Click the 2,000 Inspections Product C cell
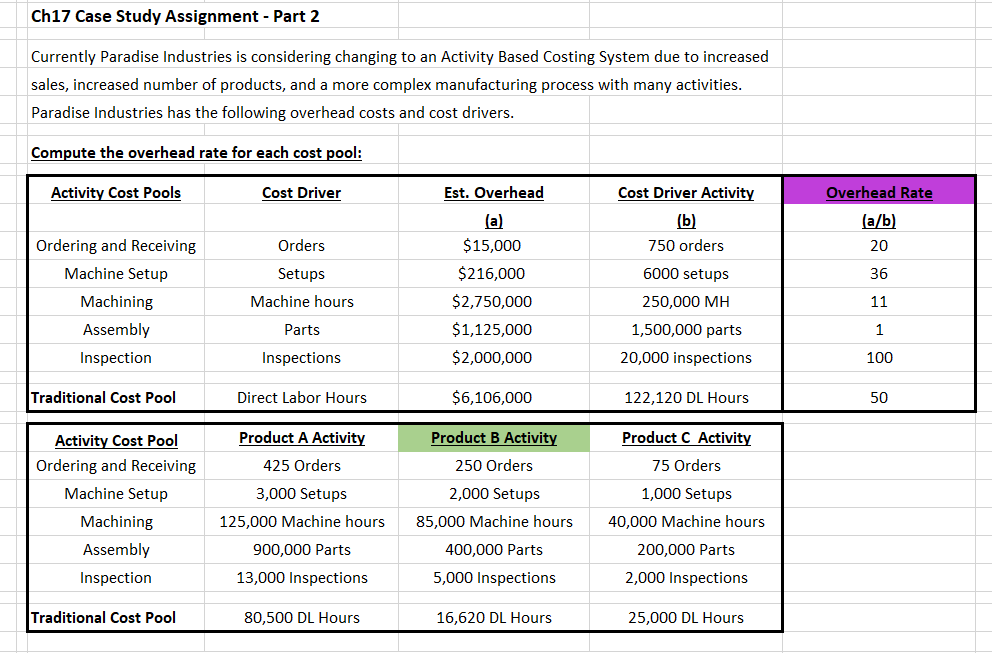This screenshot has height=653, width=992. point(686,577)
